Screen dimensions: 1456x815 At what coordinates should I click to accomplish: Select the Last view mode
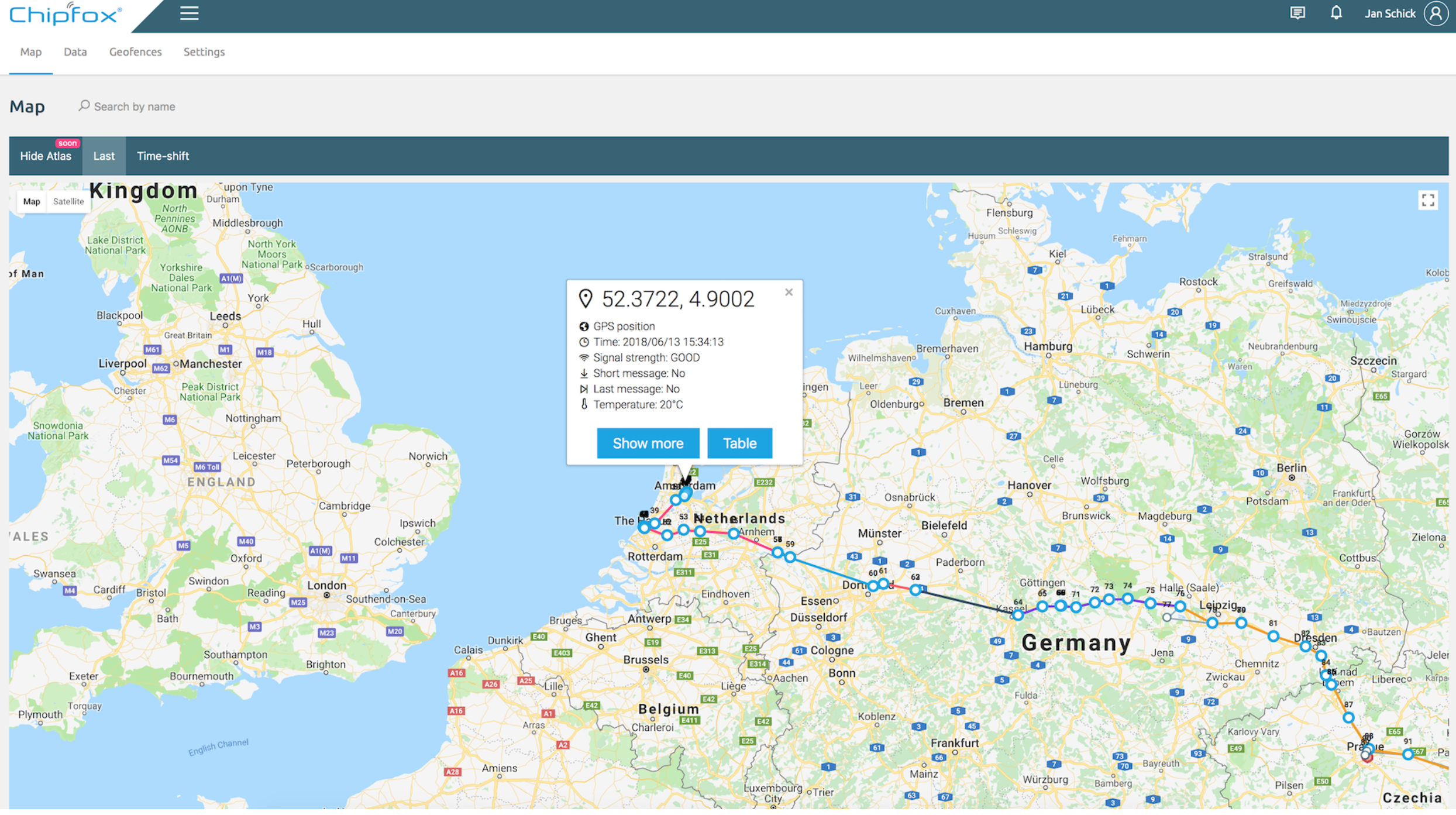(x=104, y=156)
